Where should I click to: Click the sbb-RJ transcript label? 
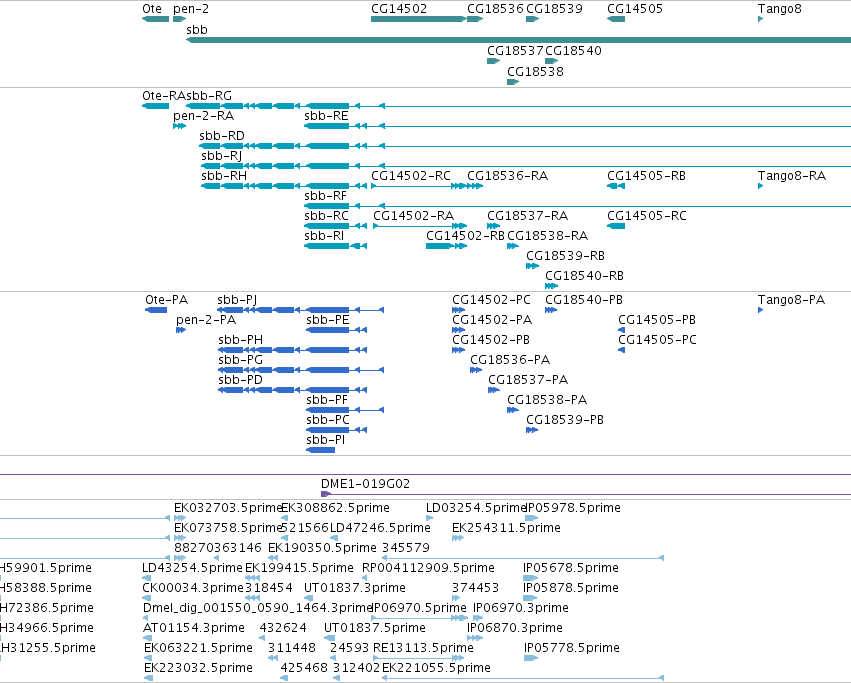(221, 156)
